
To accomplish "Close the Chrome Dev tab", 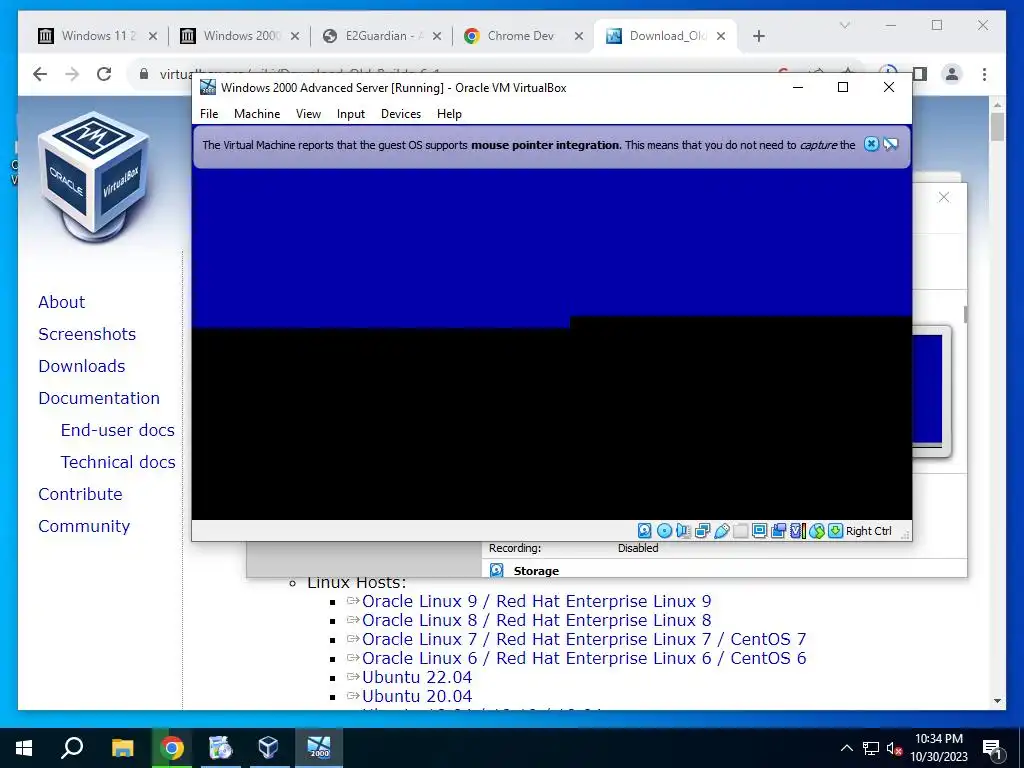I will pyautogui.click(x=579, y=36).
